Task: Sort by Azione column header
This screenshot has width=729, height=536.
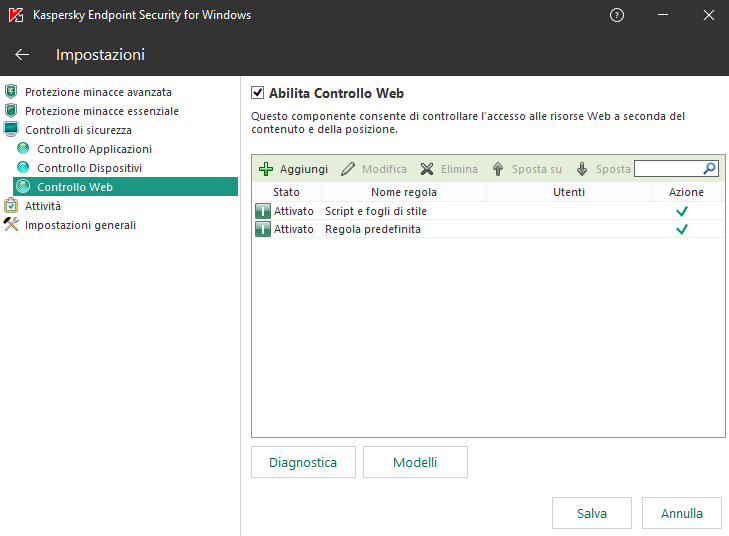Action: point(686,192)
